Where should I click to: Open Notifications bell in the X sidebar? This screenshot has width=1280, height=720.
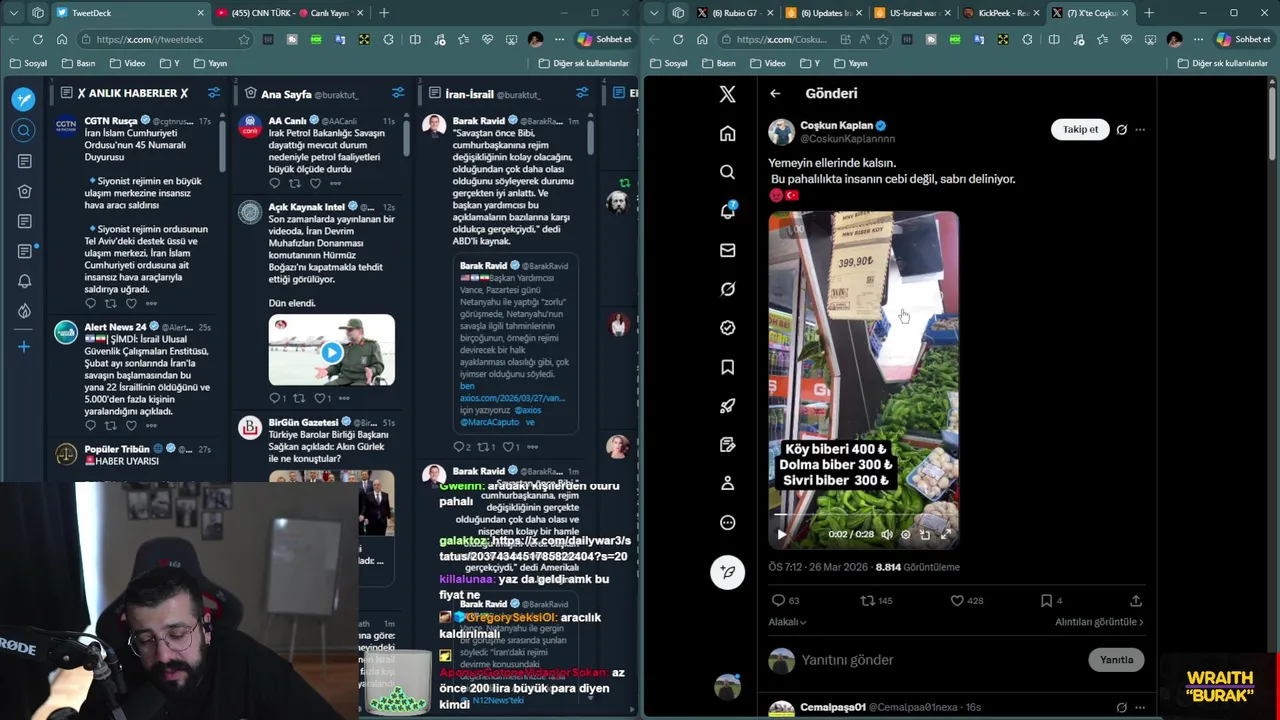click(x=727, y=211)
